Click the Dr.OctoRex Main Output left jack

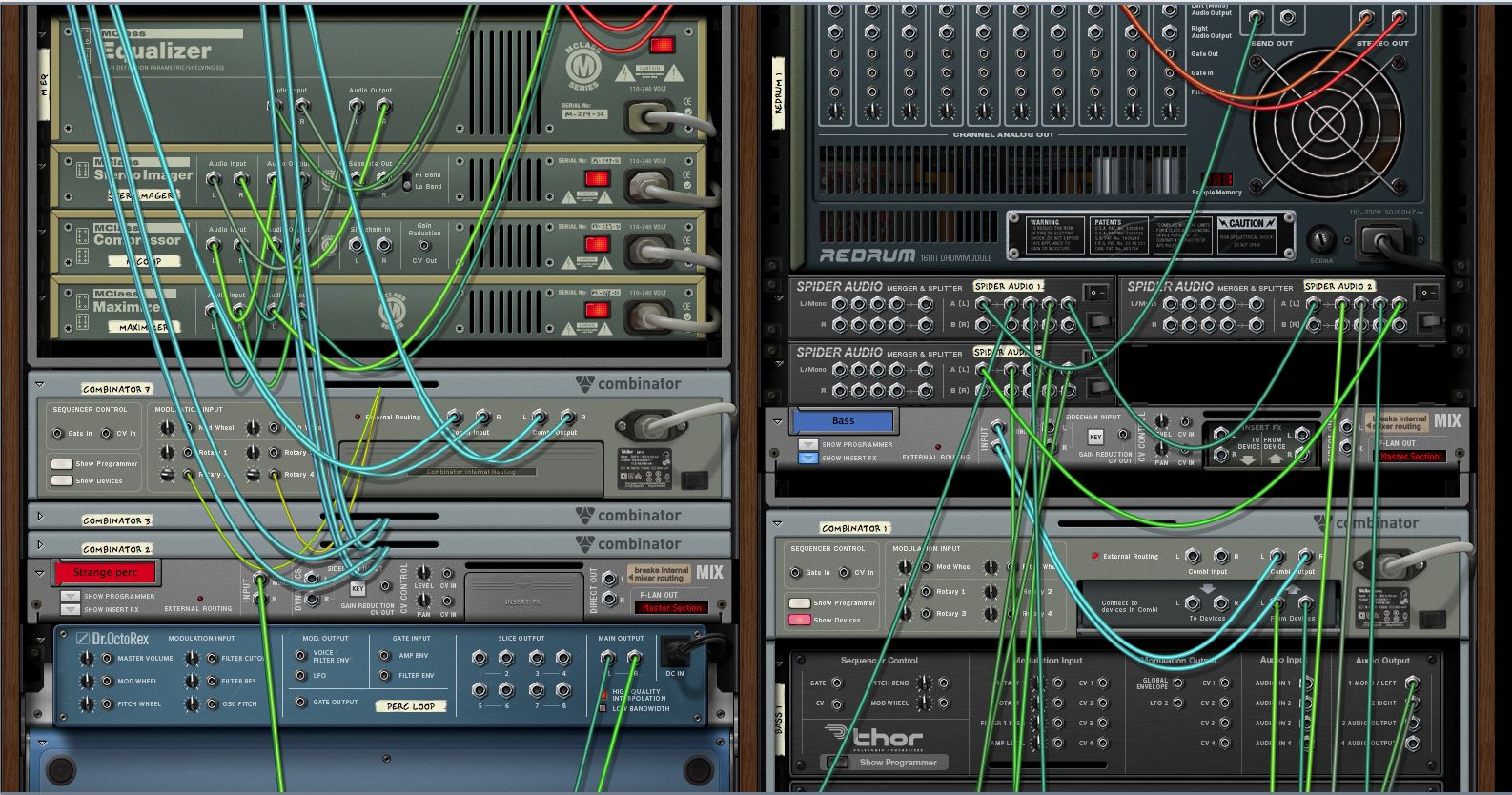pyautogui.click(x=607, y=658)
